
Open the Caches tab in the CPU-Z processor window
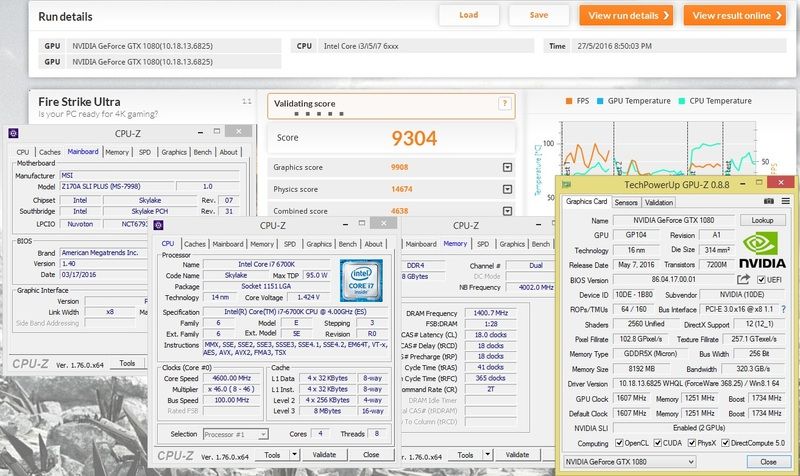tap(195, 244)
